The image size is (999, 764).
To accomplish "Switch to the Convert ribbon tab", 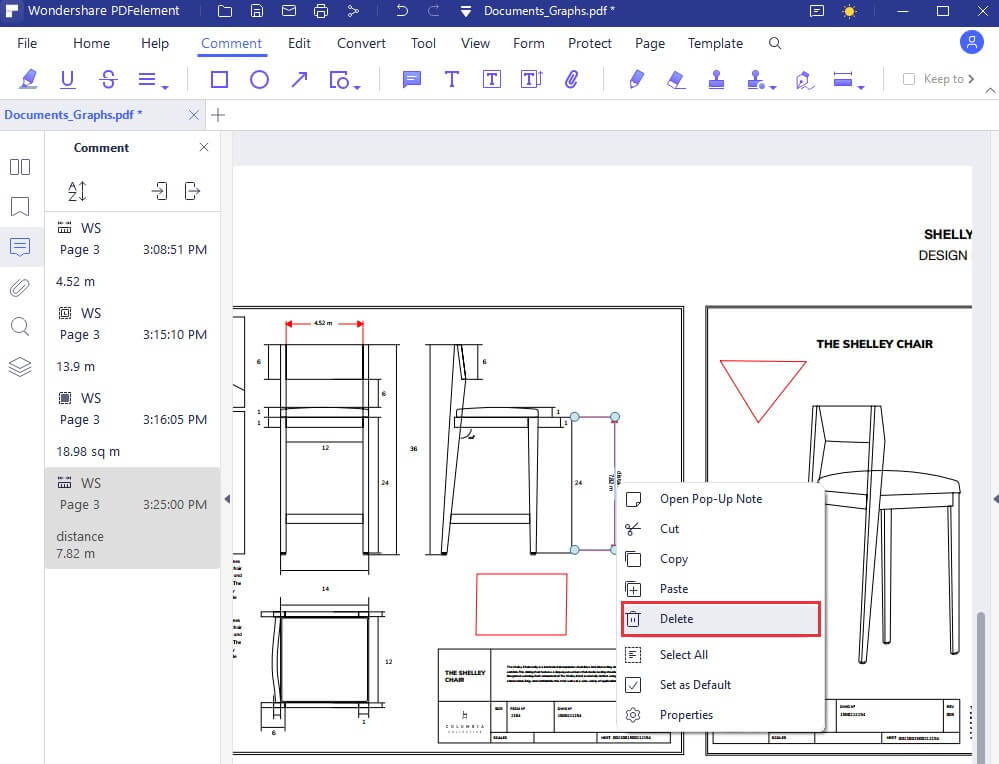I will point(360,43).
